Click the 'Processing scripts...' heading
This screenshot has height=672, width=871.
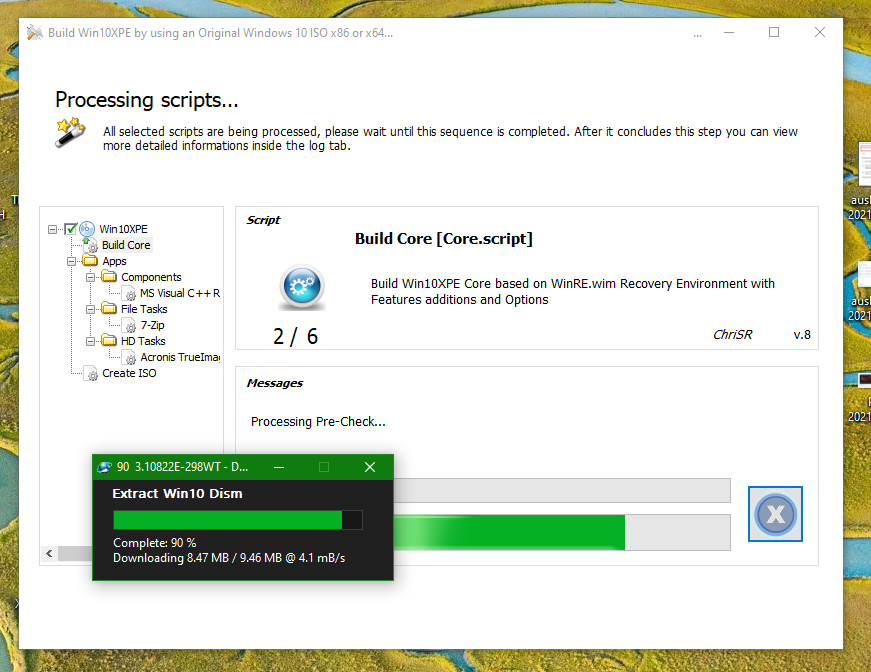(147, 100)
